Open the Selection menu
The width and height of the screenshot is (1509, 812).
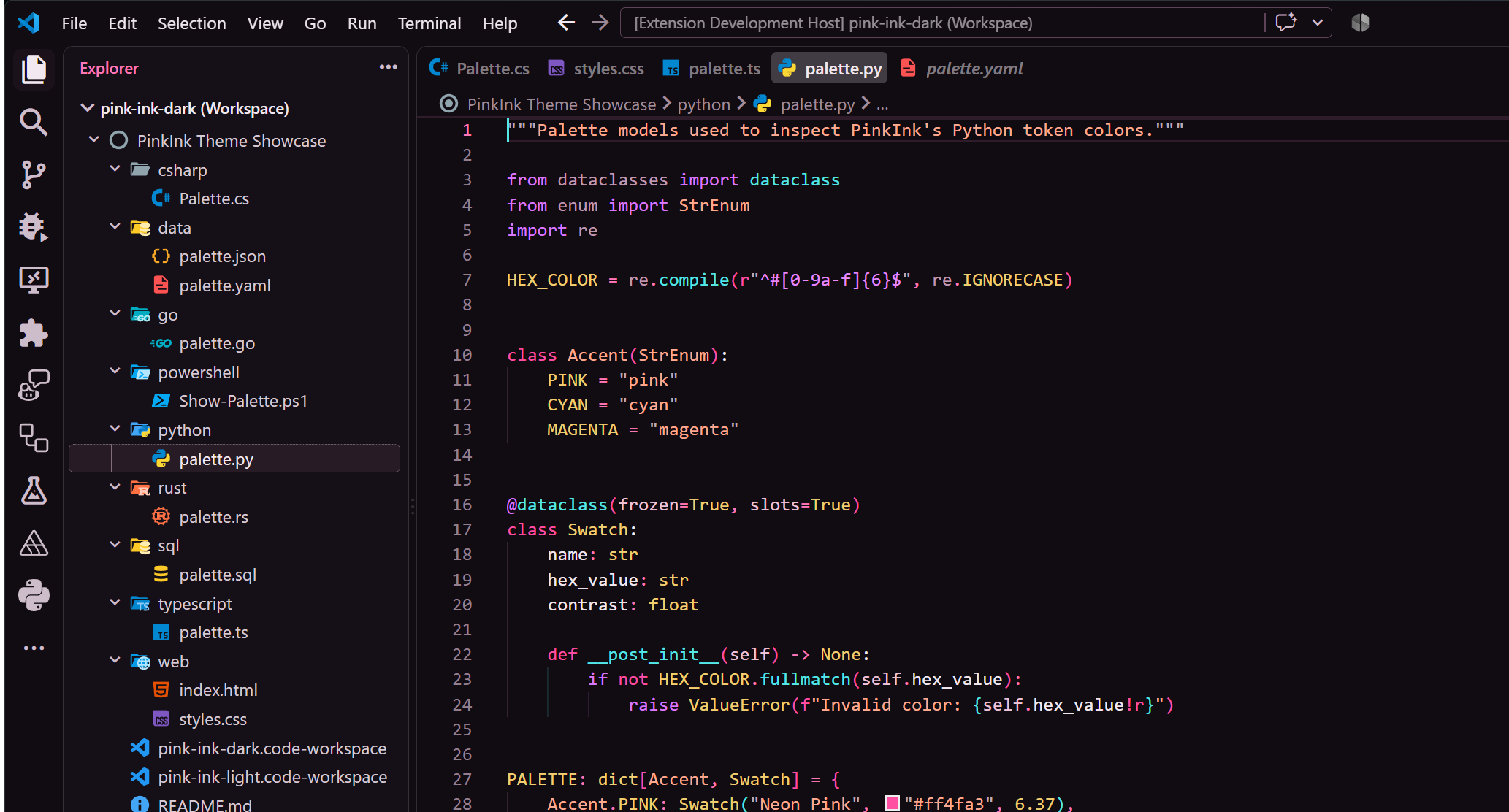coord(191,23)
